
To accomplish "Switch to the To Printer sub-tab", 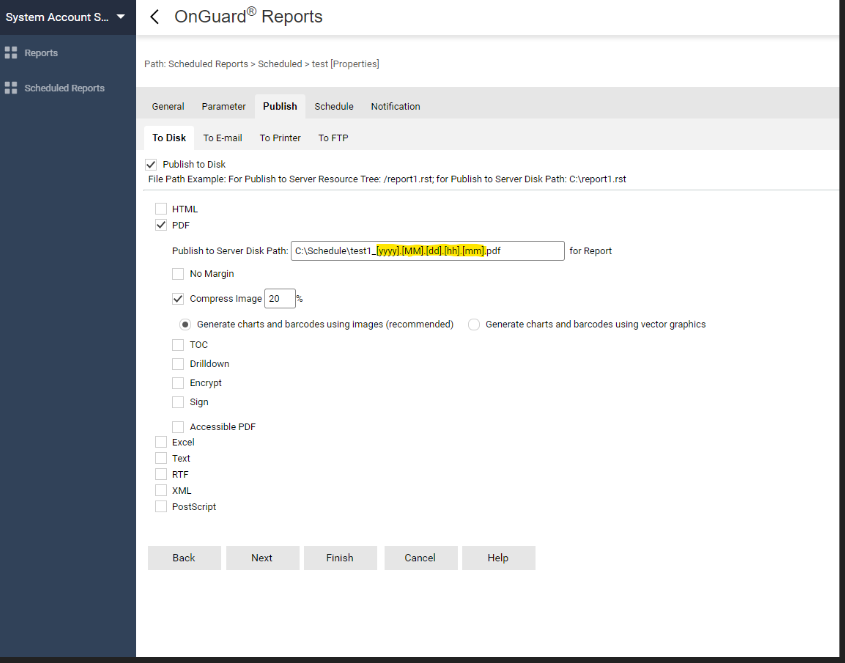I will click(x=280, y=138).
